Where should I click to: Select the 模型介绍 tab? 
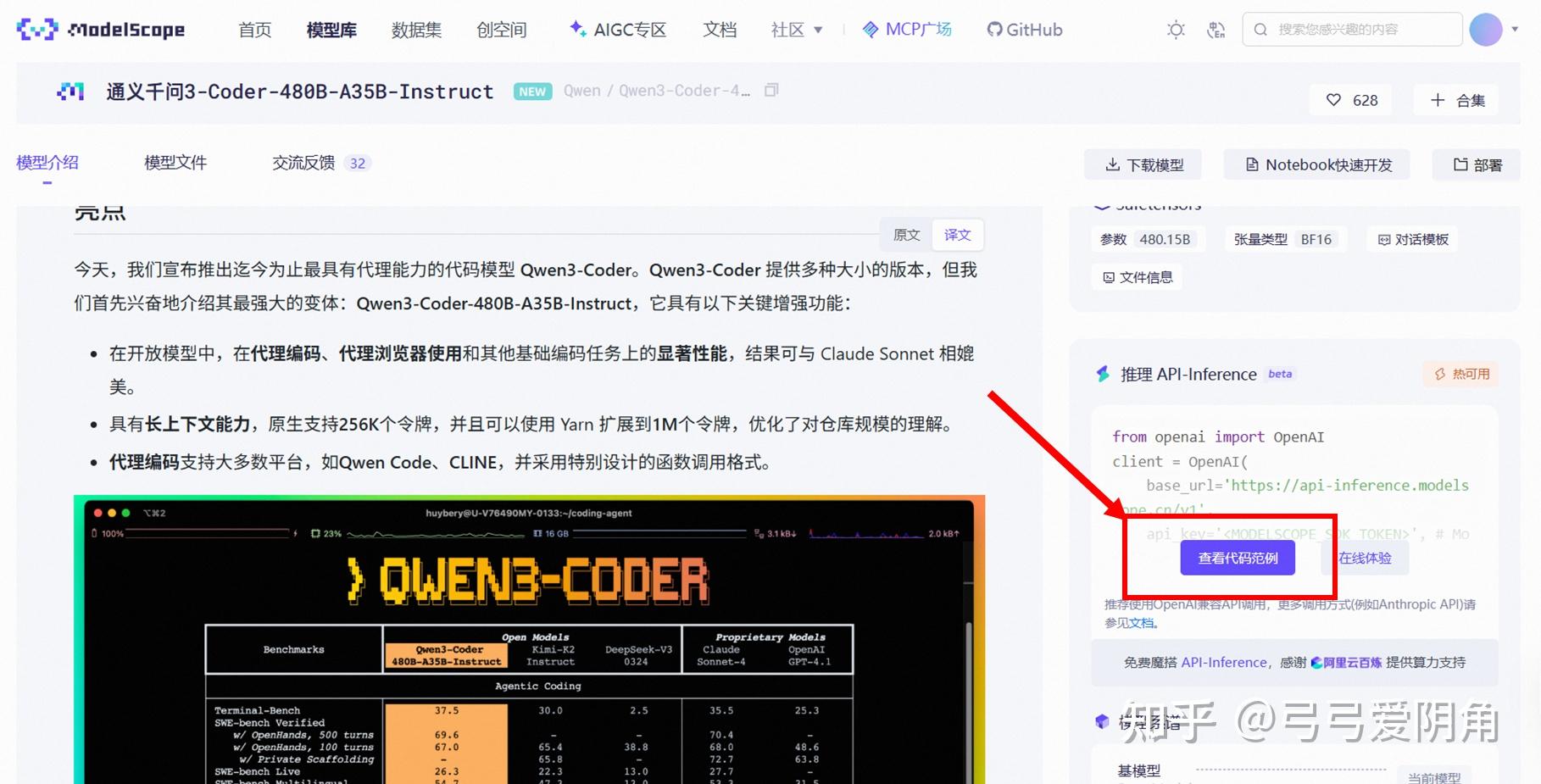pos(47,163)
